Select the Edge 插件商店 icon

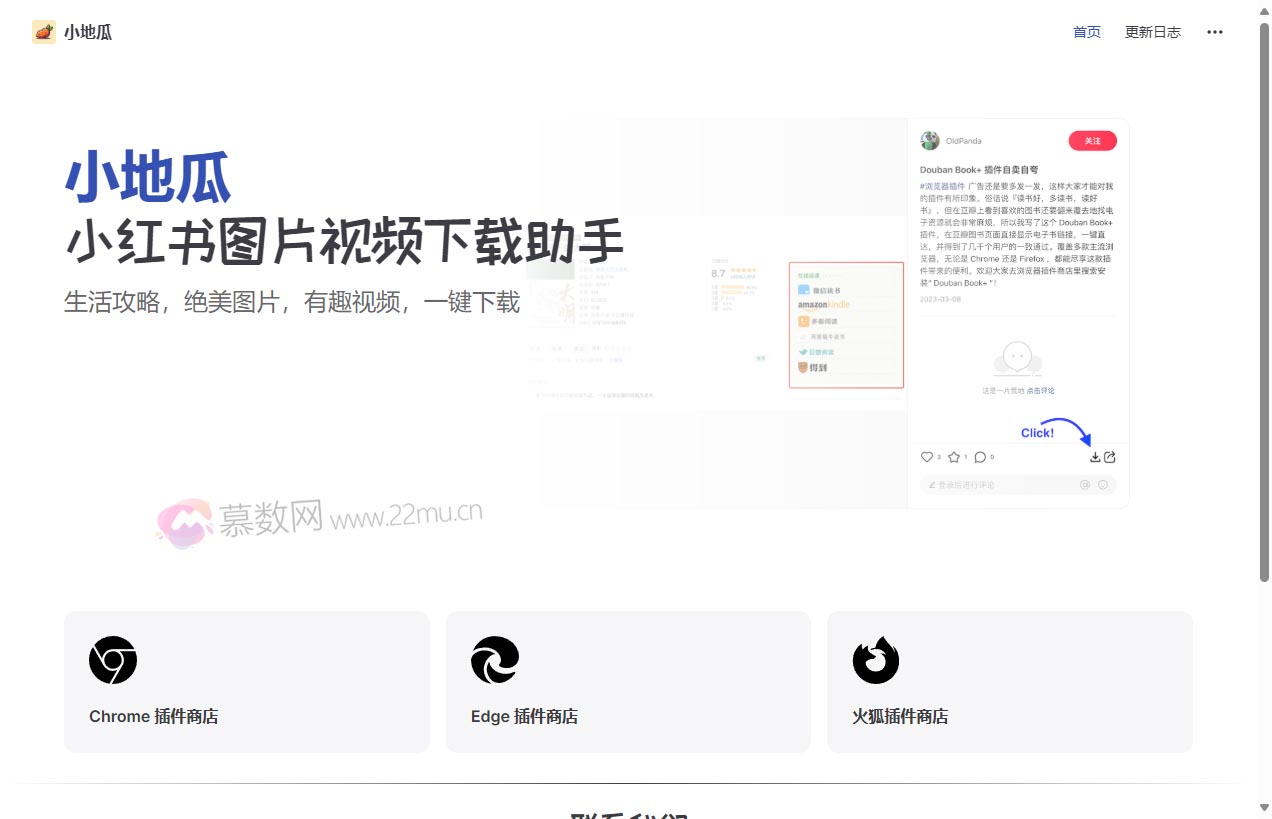click(494, 660)
